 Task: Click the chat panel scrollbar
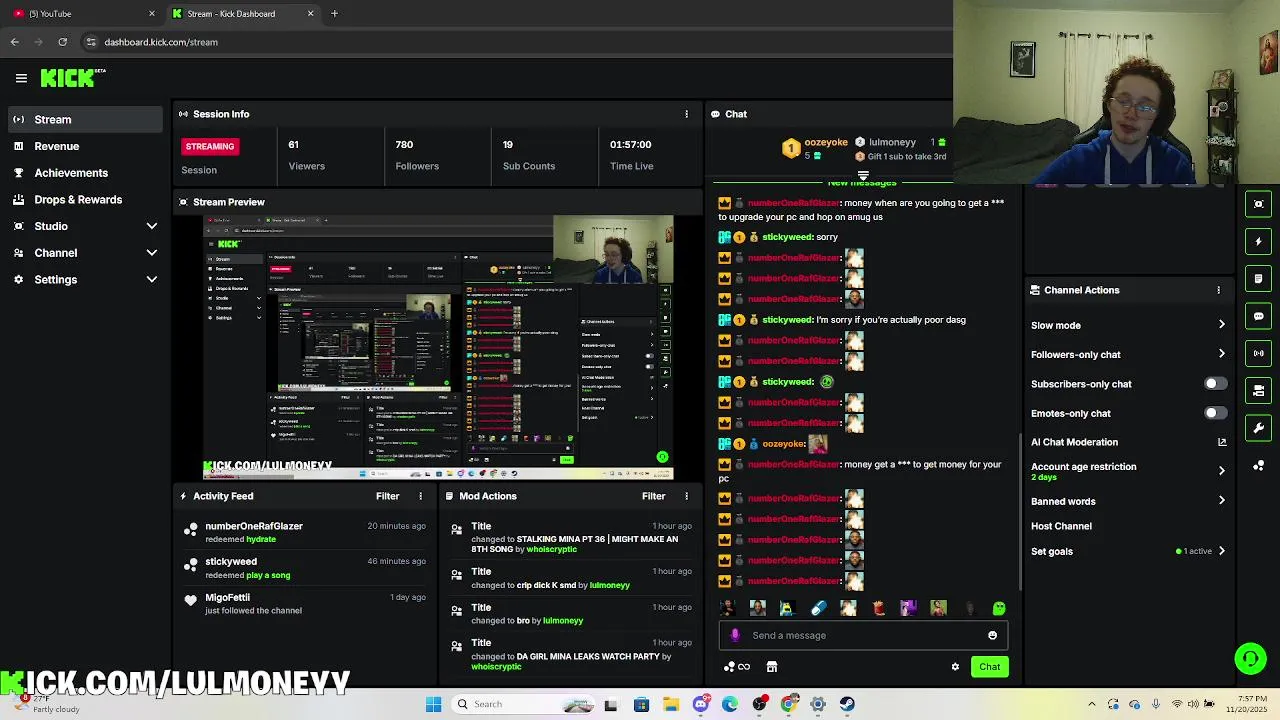pos(1019,512)
